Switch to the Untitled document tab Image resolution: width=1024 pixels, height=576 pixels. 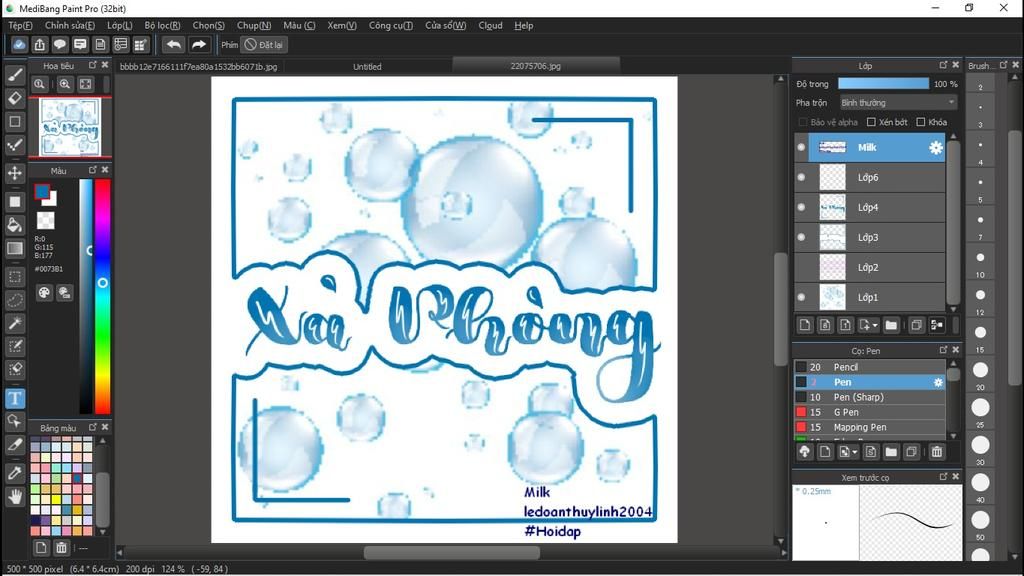point(367,67)
